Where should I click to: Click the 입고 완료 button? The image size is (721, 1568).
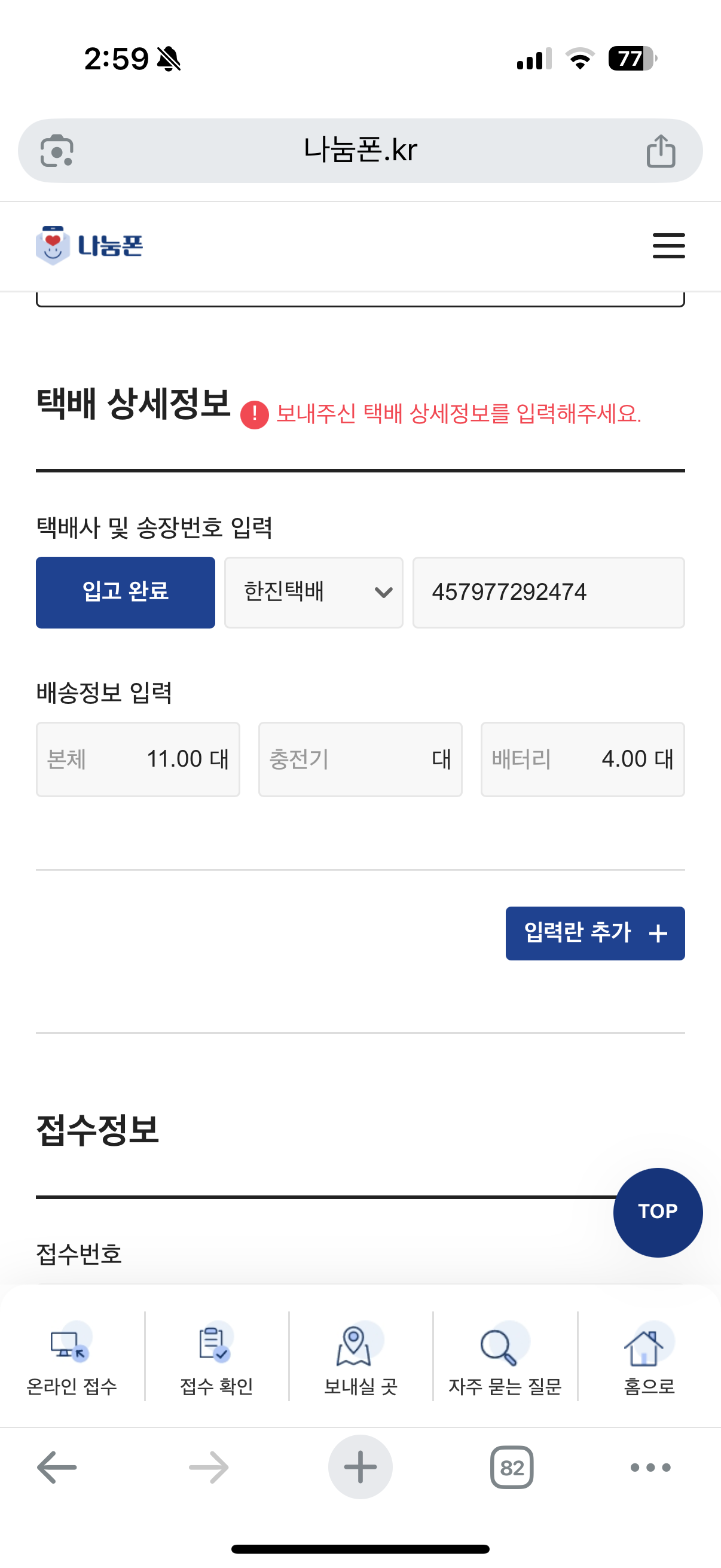click(126, 592)
